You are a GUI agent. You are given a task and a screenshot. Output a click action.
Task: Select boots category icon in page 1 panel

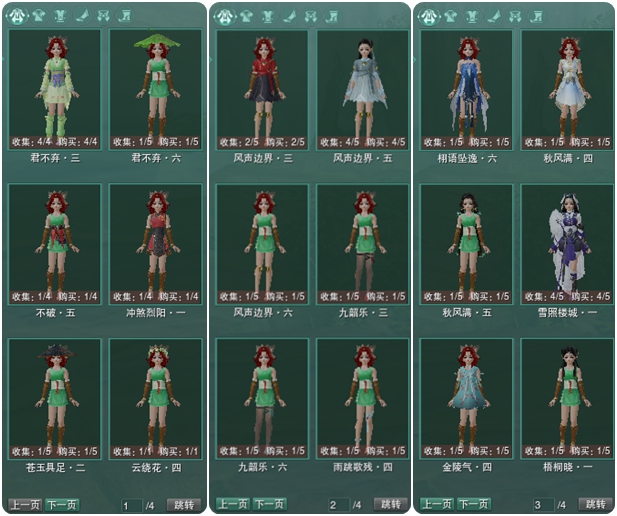coord(125,16)
